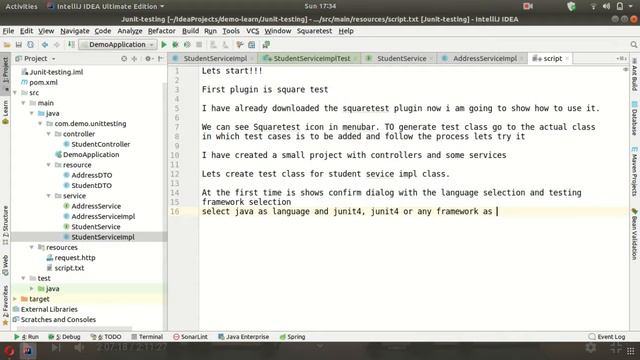Open the Favorites tool window
The image size is (640, 360).
(x=5, y=305)
